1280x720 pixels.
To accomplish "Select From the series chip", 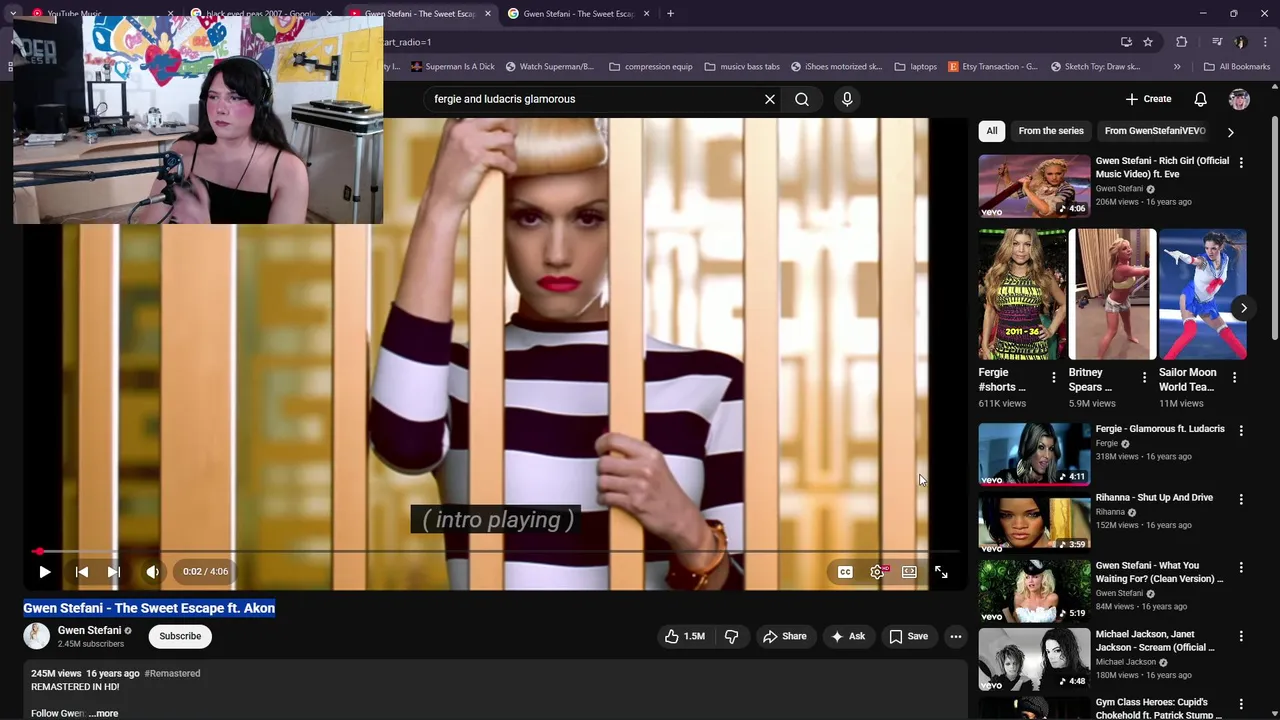I will click(1051, 131).
